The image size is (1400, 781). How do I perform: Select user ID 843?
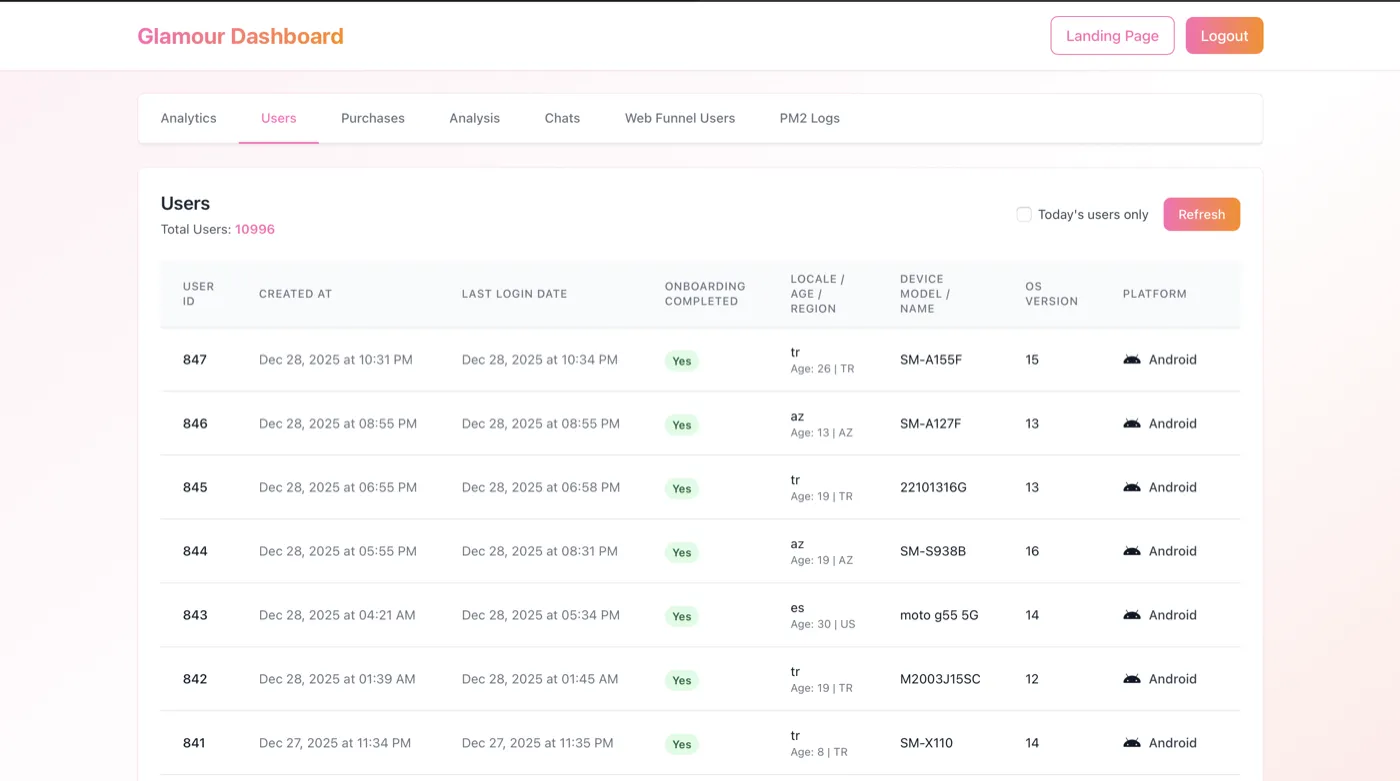click(x=195, y=615)
